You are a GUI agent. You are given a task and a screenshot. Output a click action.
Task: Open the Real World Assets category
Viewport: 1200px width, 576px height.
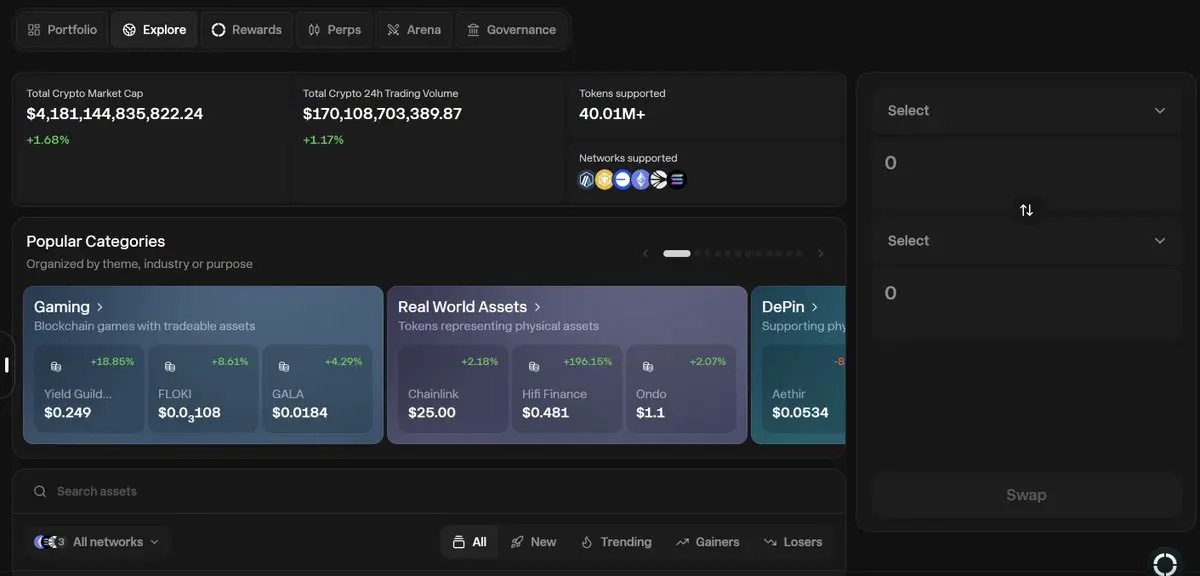coord(470,307)
